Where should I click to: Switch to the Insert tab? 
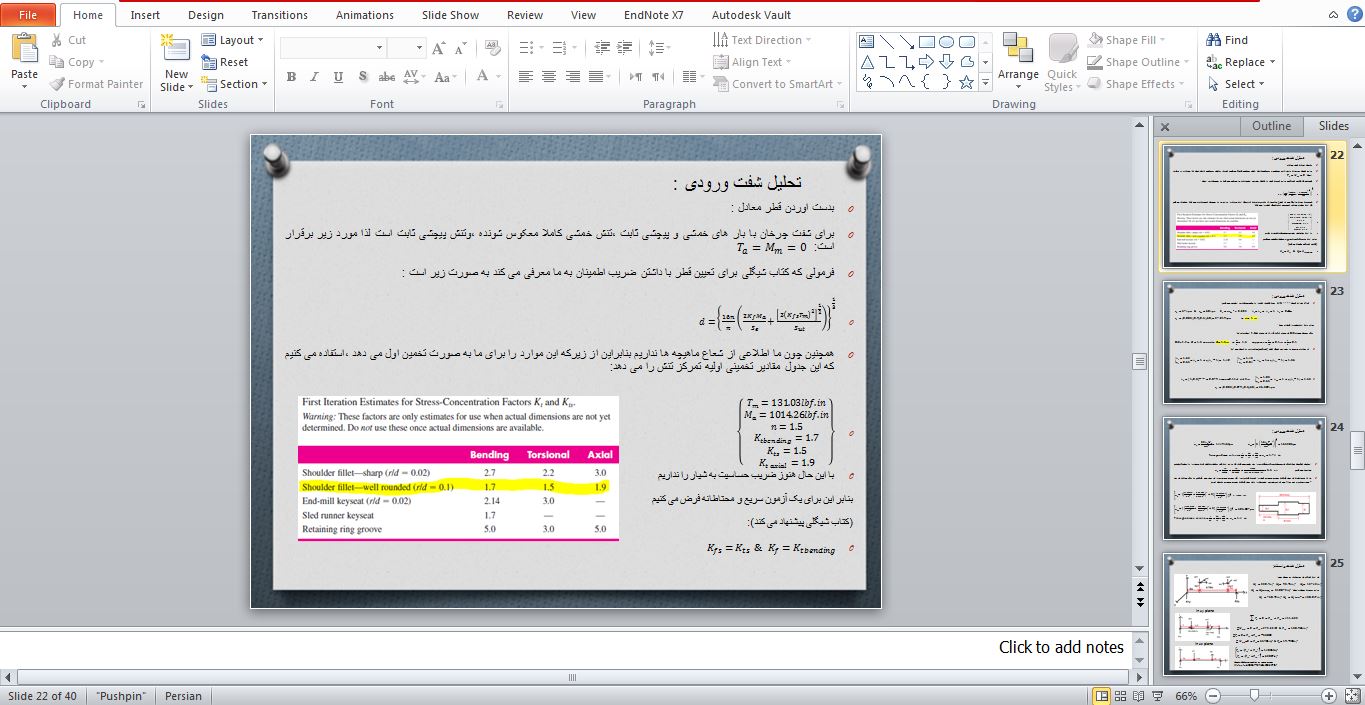coord(145,15)
